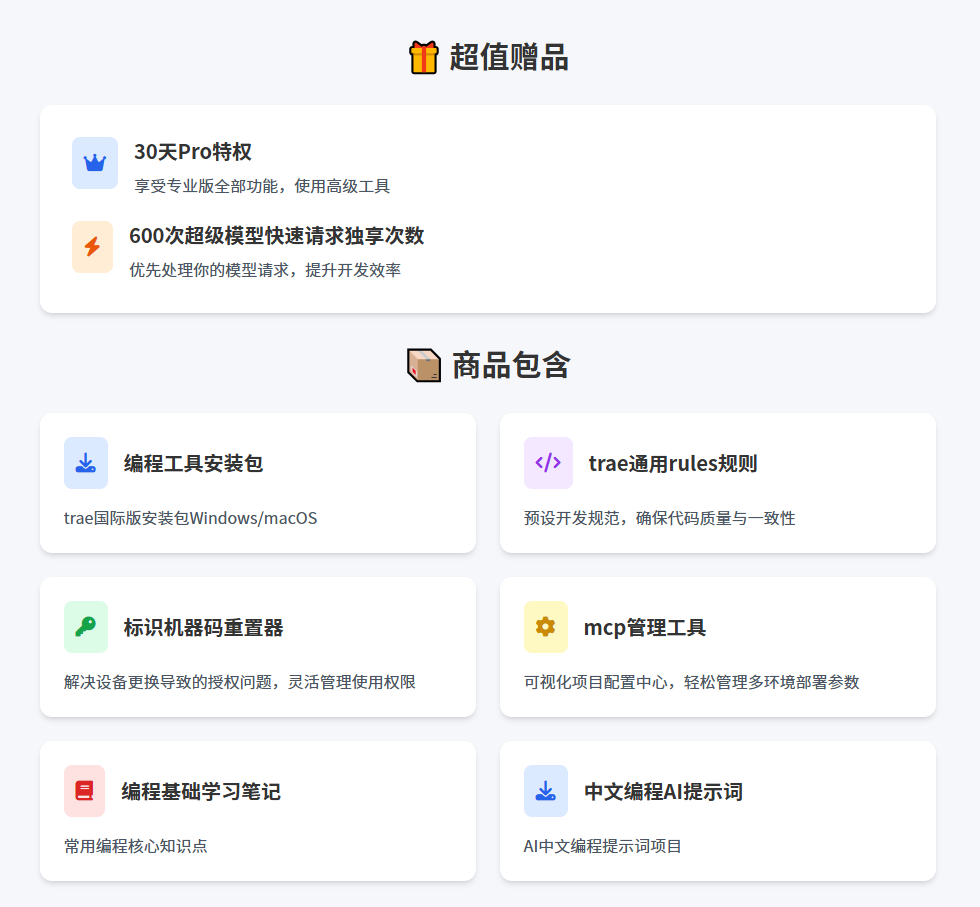Click the green key icon
The width and height of the screenshot is (980, 907).
pos(86,627)
